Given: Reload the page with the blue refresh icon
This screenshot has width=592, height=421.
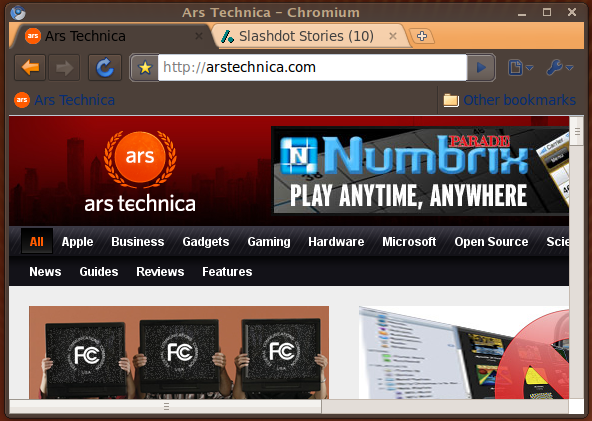Looking at the screenshot, I should click(105, 68).
